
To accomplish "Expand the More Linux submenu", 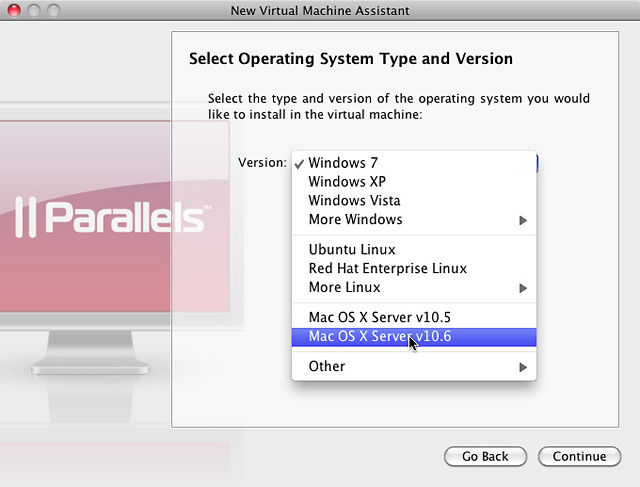I will tap(414, 287).
